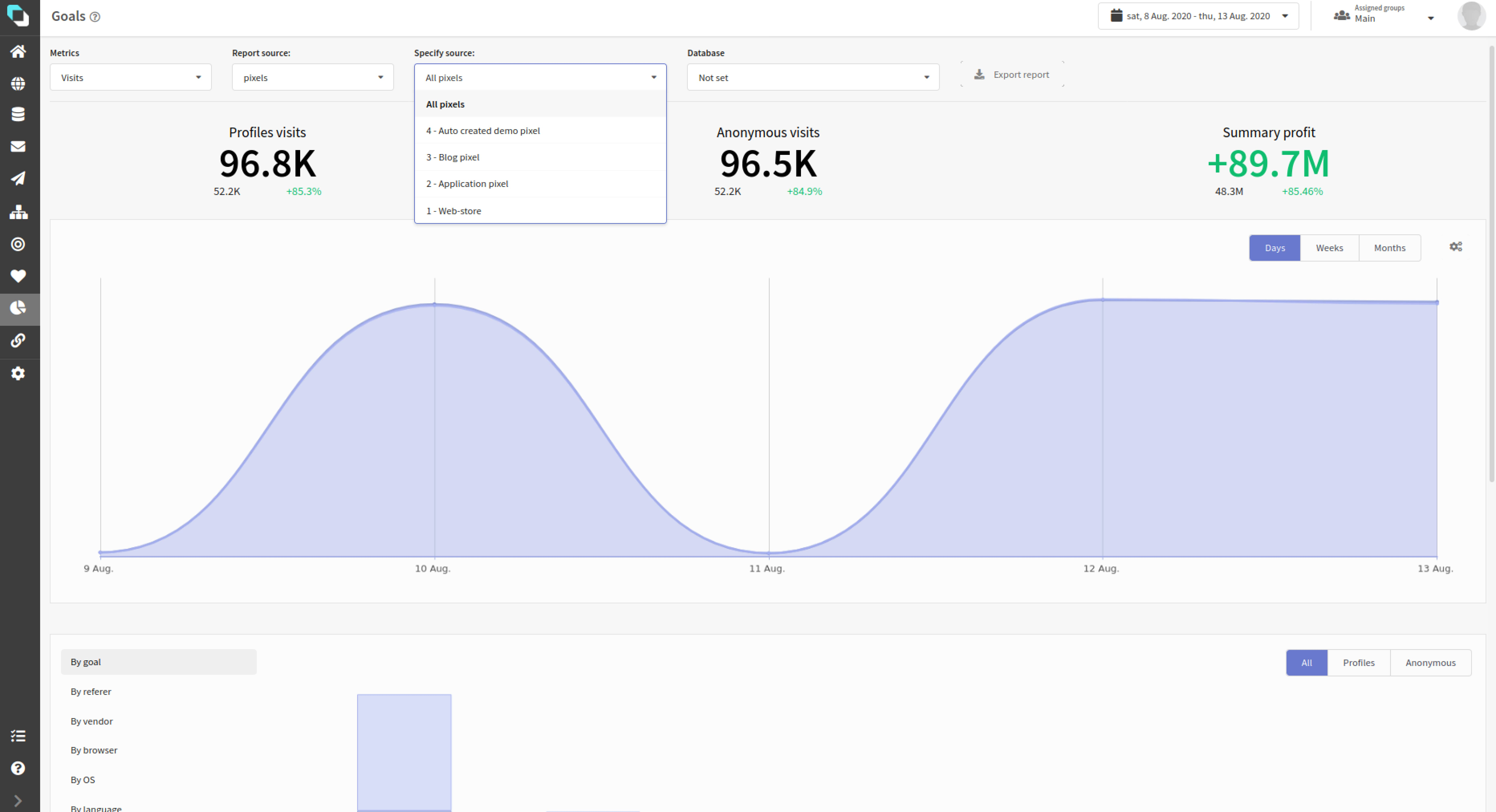Select 1 - Web-store option

pyautogui.click(x=540, y=211)
